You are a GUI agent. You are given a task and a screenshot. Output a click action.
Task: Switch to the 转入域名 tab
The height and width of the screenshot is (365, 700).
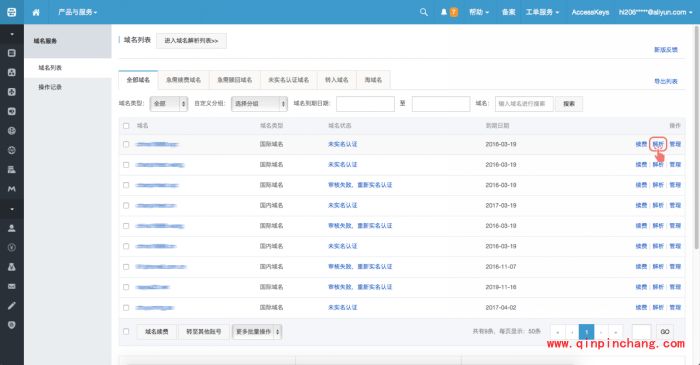click(337, 80)
